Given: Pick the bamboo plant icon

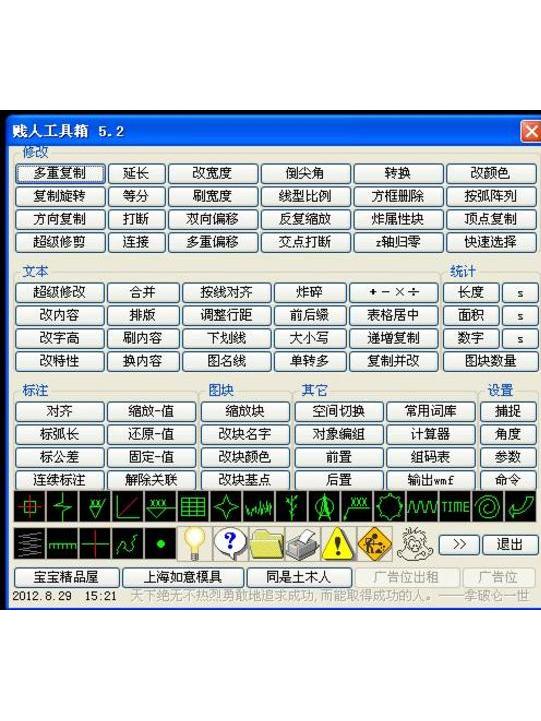Looking at the screenshot, I should (291, 506).
